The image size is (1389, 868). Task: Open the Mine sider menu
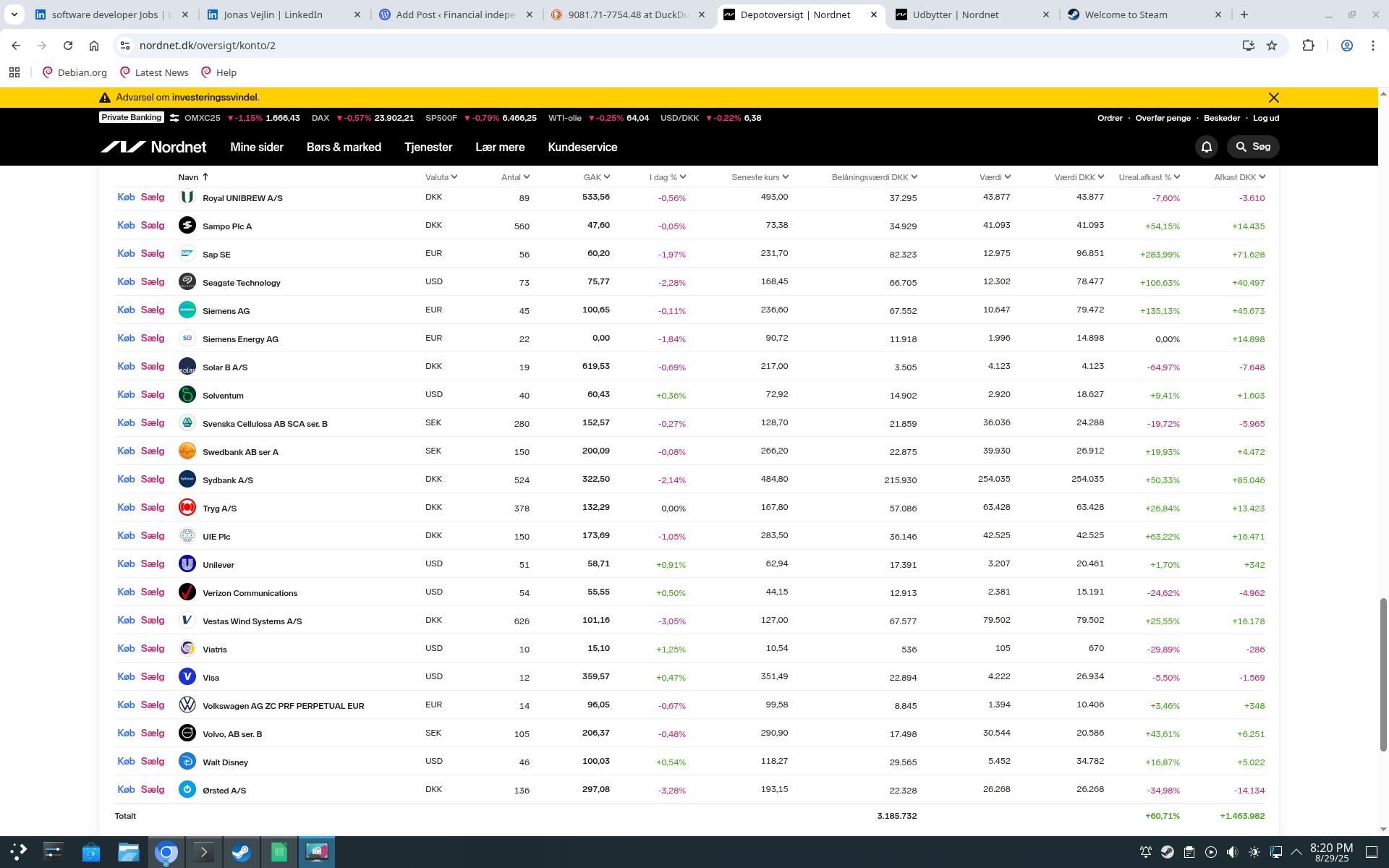[257, 147]
